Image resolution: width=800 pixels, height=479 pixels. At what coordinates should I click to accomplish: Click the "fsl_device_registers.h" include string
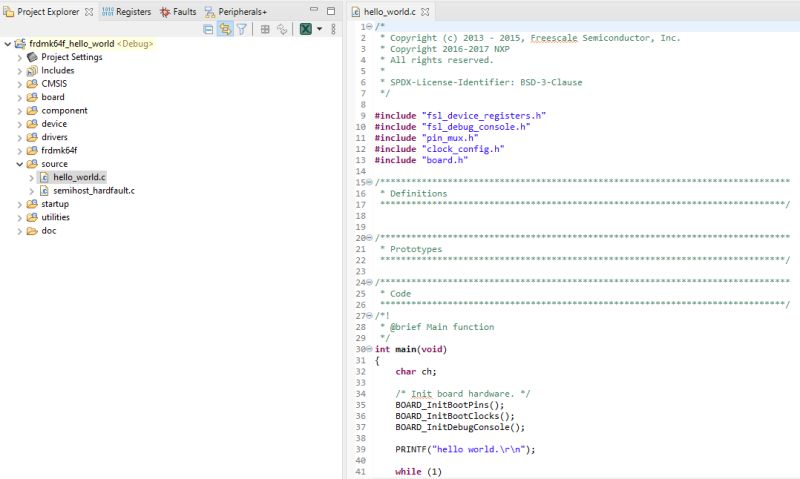484,116
